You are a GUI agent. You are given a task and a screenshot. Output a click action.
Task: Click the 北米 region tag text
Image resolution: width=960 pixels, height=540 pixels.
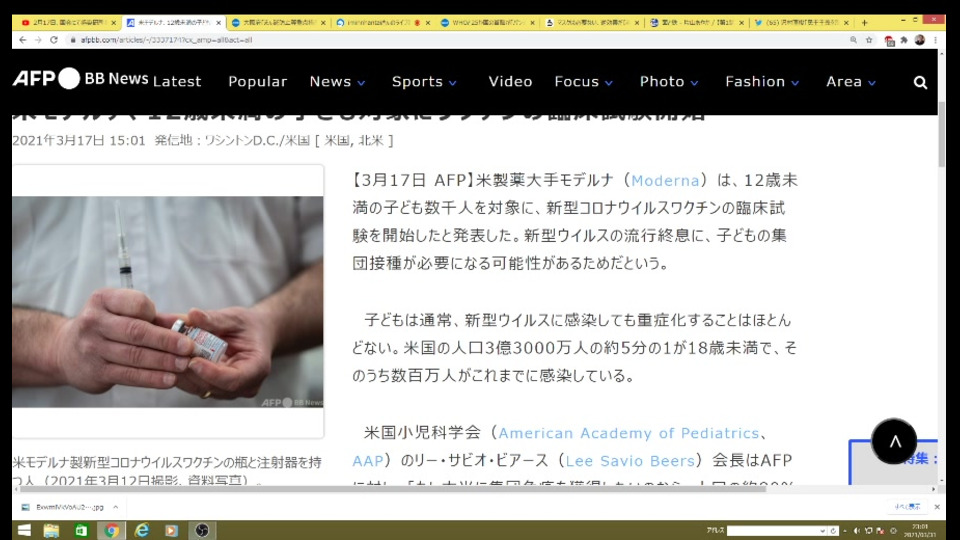371,140
